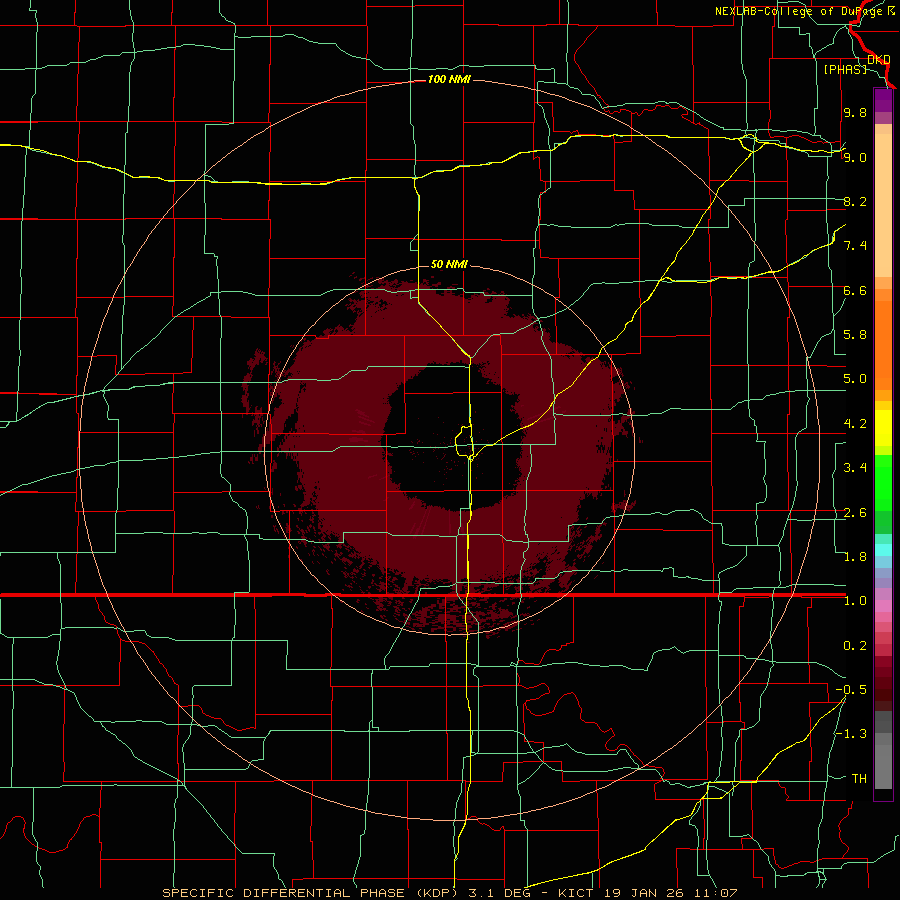The height and width of the screenshot is (900, 900).
Task: Click the cyan segment of the color bar
Action: [883, 550]
